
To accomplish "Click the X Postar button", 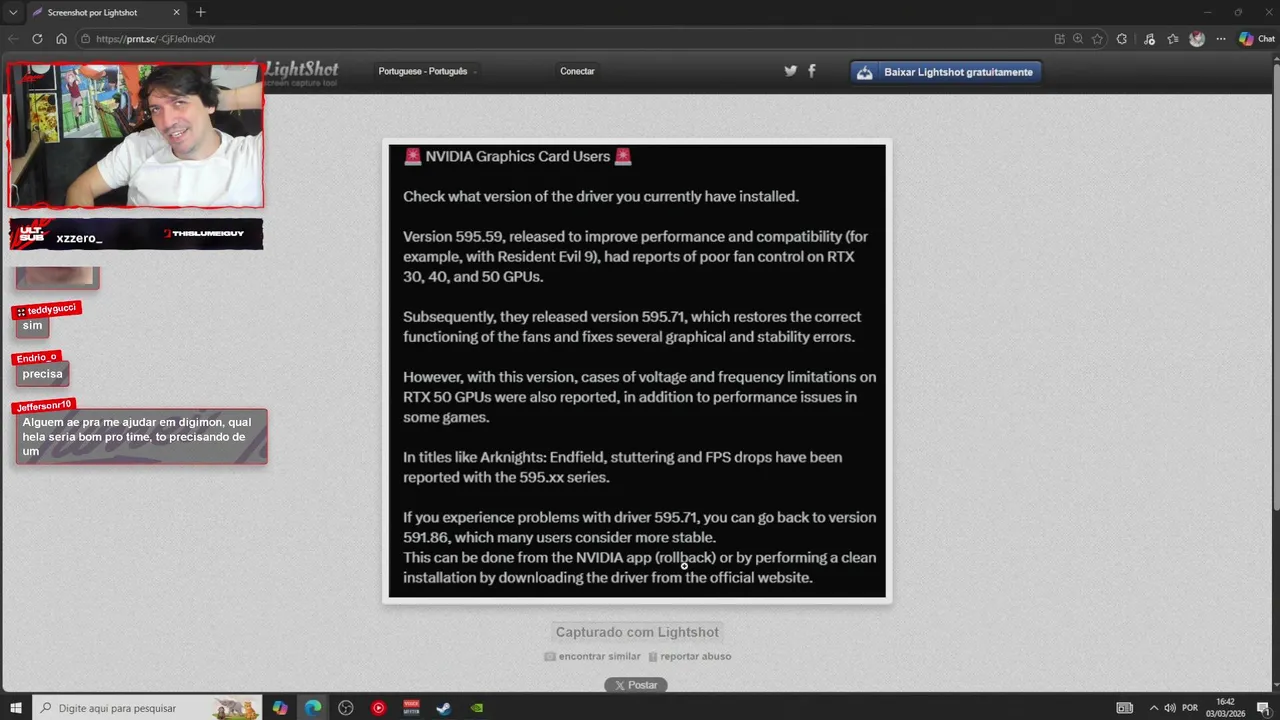I will [x=636, y=685].
